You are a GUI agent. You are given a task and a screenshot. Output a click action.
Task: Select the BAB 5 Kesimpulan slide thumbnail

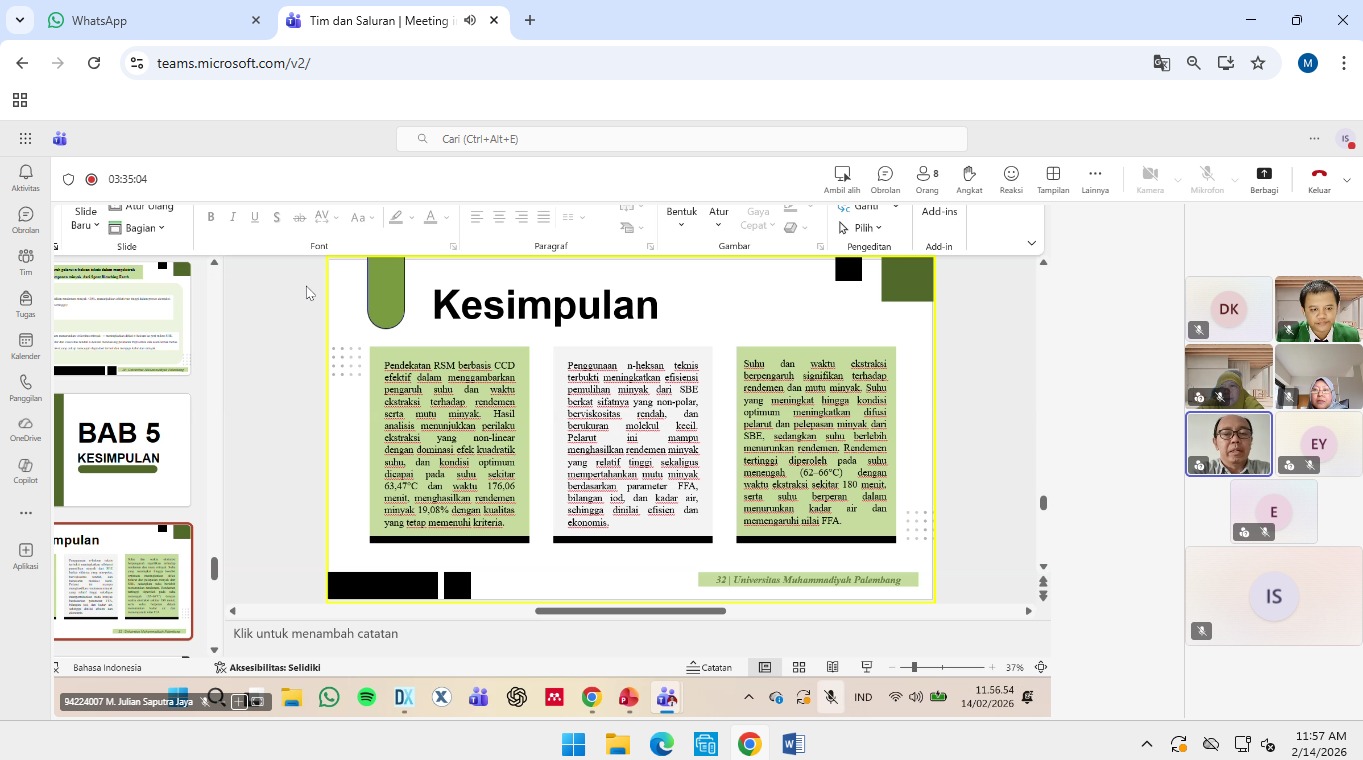[x=122, y=449]
